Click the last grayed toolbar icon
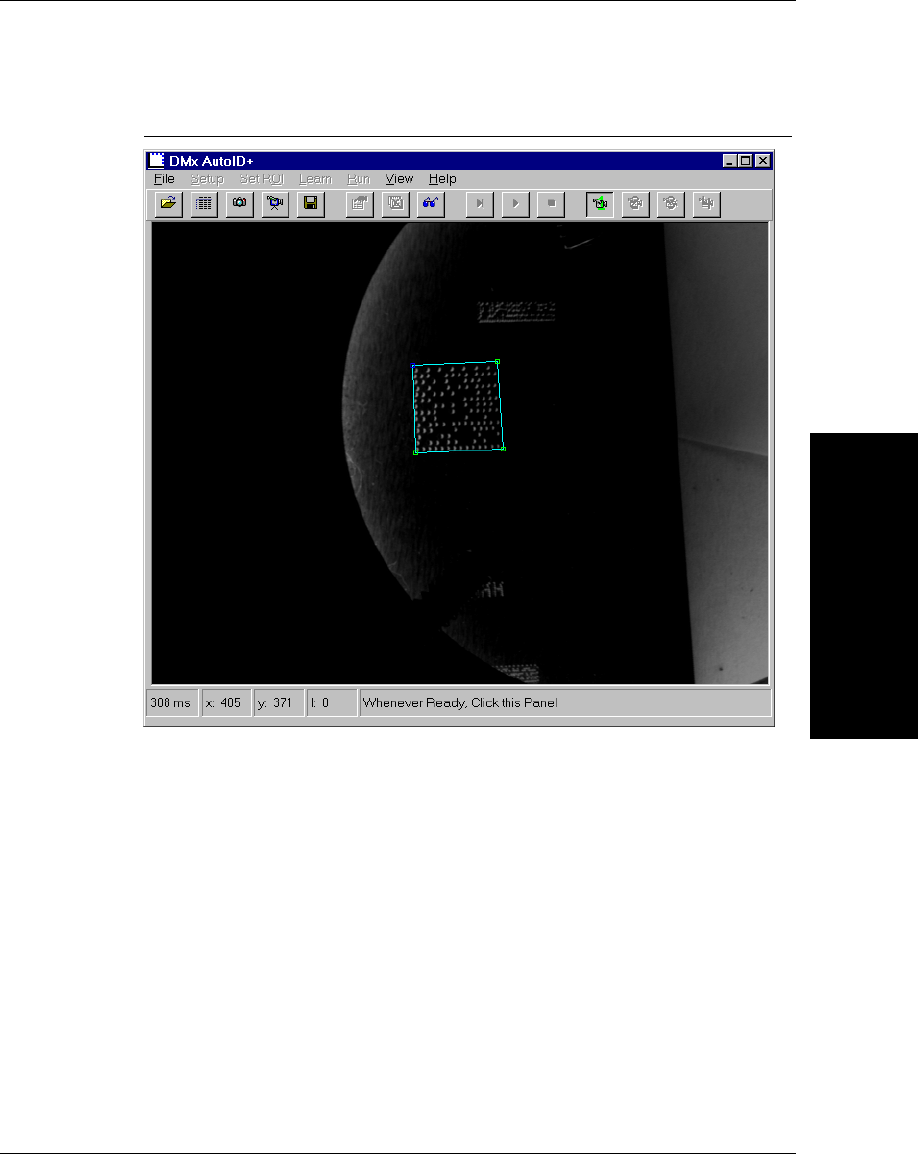This screenshot has height=1154, width=918. click(707, 204)
